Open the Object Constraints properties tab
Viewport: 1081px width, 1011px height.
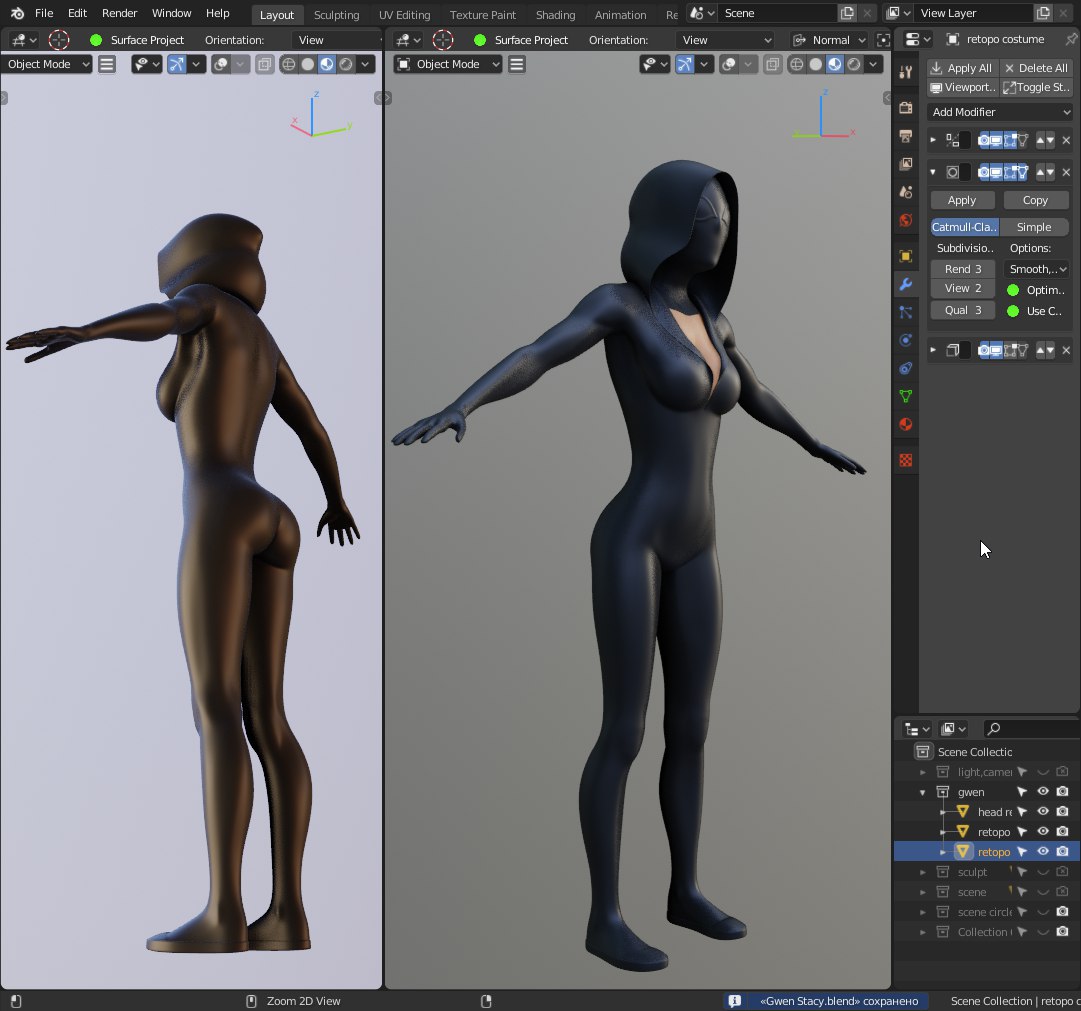click(906, 368)
